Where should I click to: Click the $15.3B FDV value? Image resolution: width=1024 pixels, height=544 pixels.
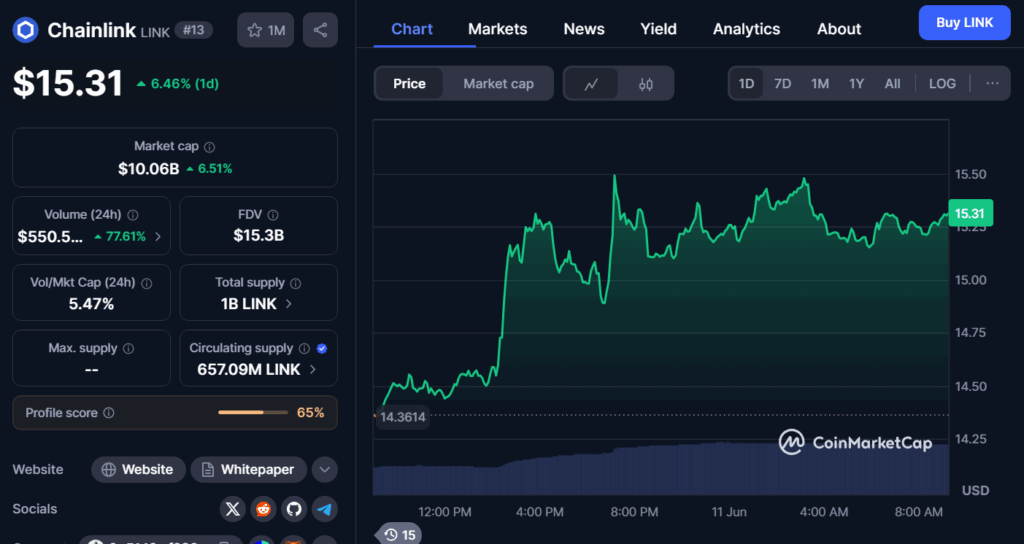tap(259, 235)
